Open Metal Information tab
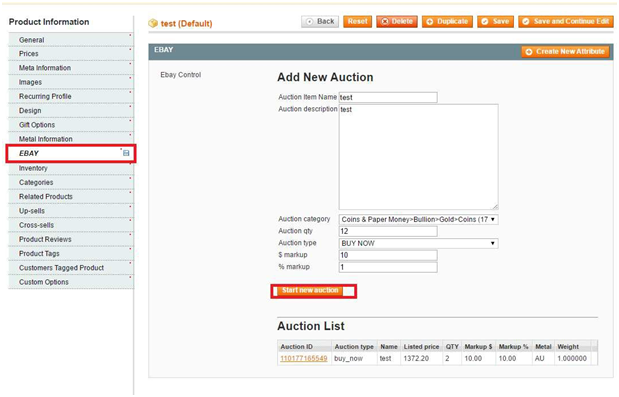The width and height of the screenshot is (619, 397). (x=71, y=139)
